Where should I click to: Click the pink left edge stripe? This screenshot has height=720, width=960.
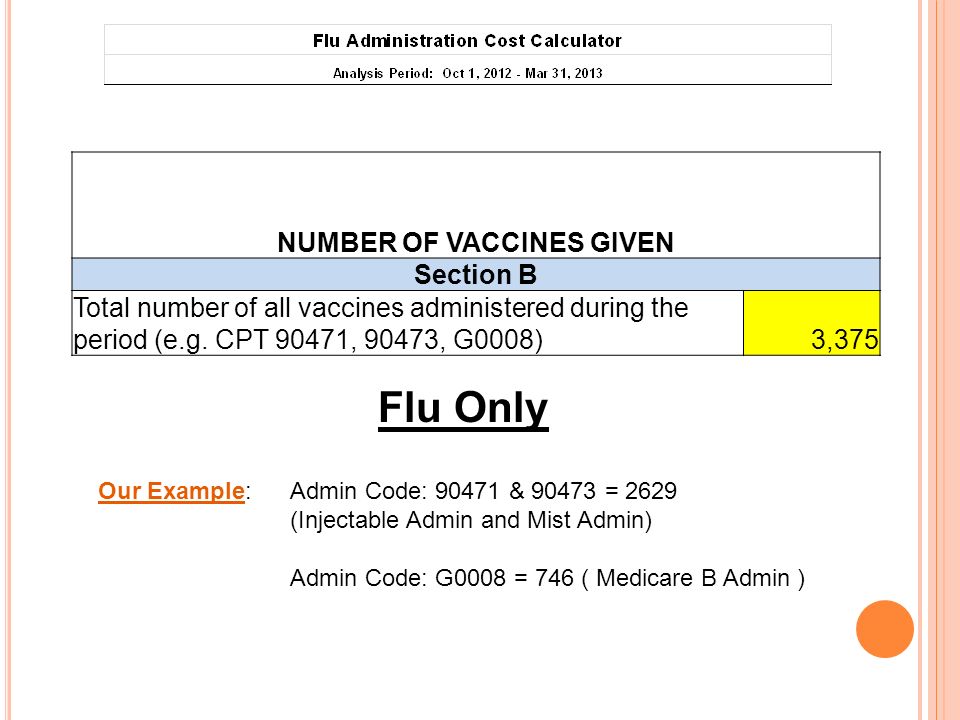click(x=6, y=360)
